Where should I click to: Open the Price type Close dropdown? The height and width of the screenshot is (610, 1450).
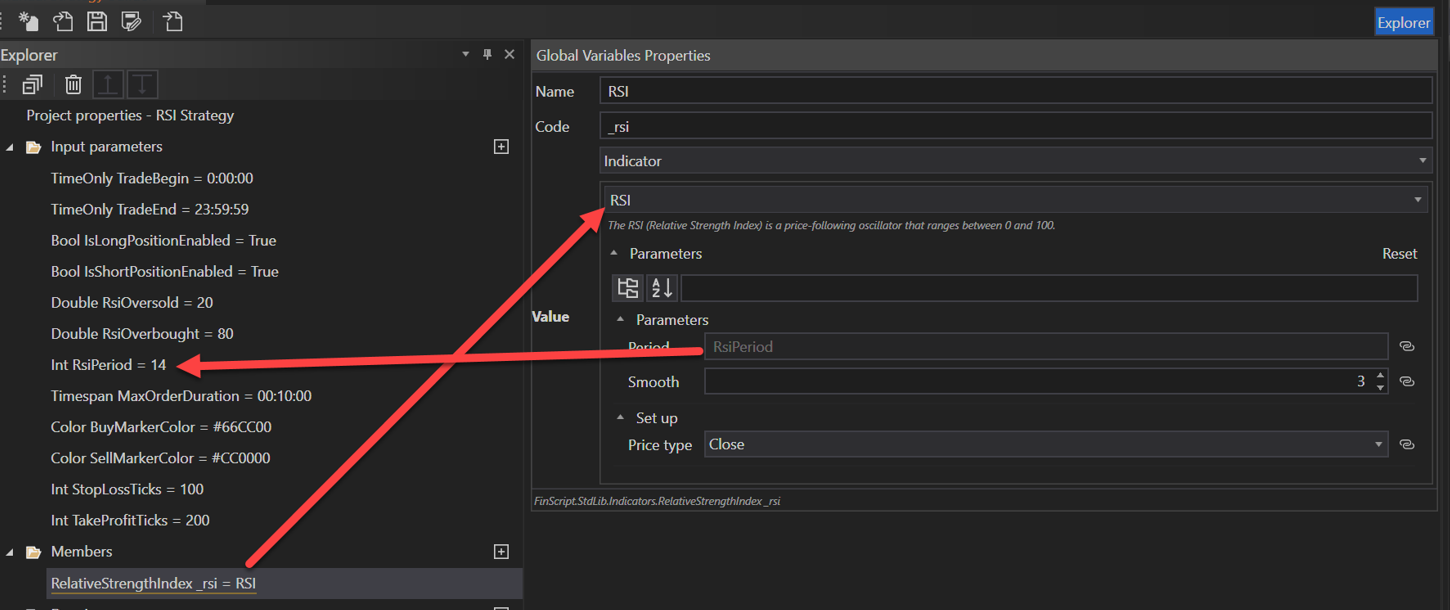pos(1045,445)
